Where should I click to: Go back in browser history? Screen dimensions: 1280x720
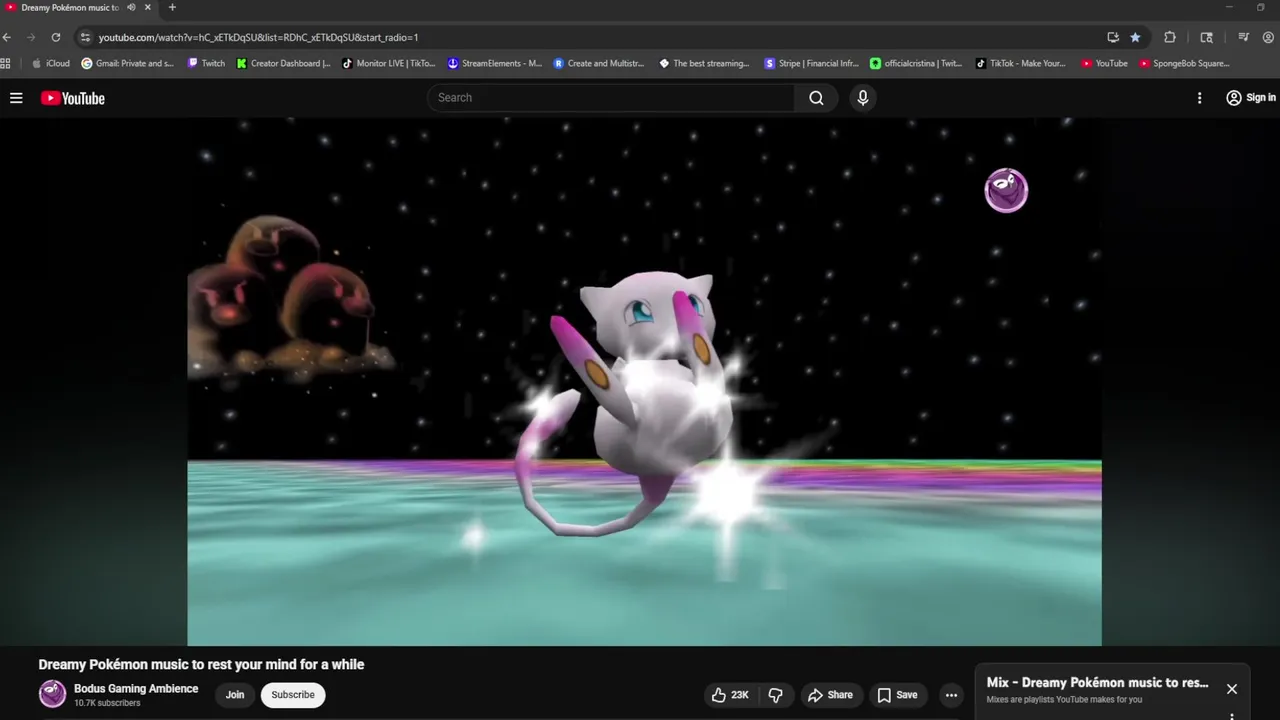pyautogui.click(x=7, y=37)
